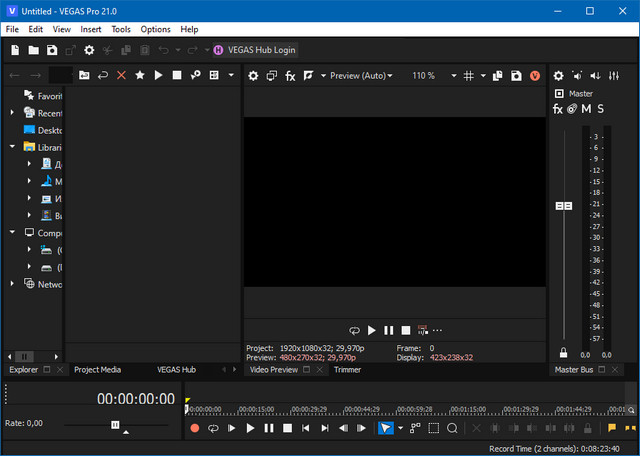Click the Save Snapshot to File icon
640x456 pixels.
[x=516, y=76]
